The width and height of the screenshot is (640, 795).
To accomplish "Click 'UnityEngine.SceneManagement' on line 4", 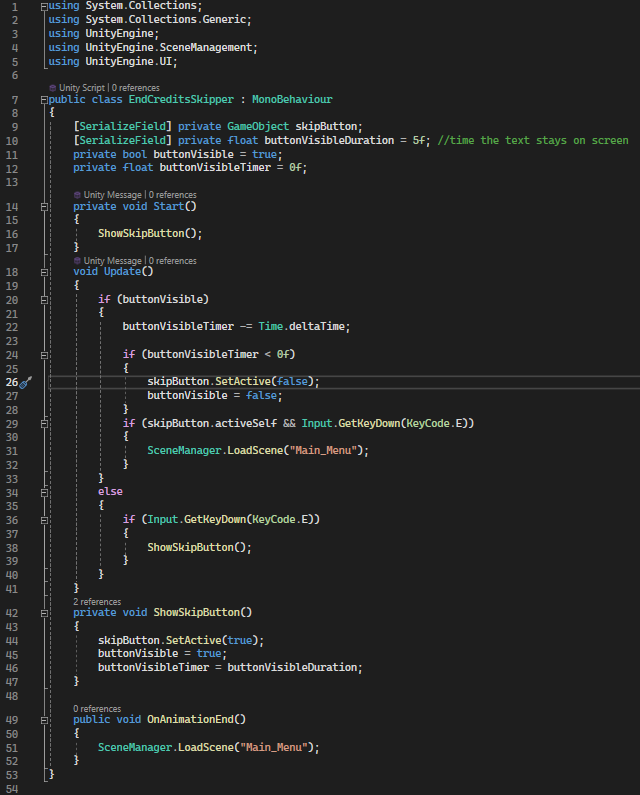I will pyautogui.click(x=168, y=47).
